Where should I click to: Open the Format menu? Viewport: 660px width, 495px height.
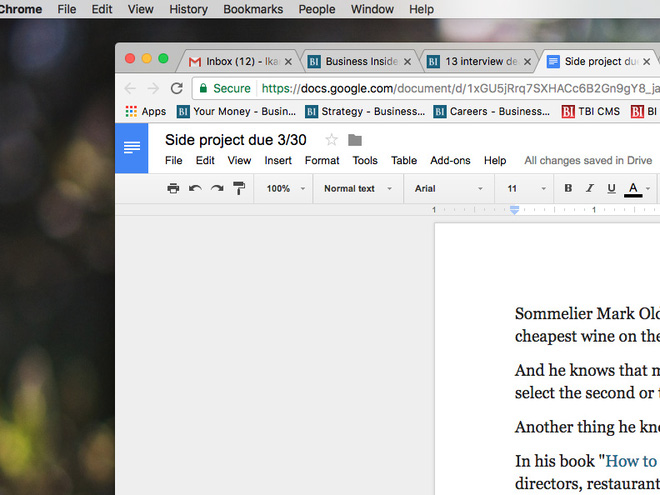pos(322,160)
